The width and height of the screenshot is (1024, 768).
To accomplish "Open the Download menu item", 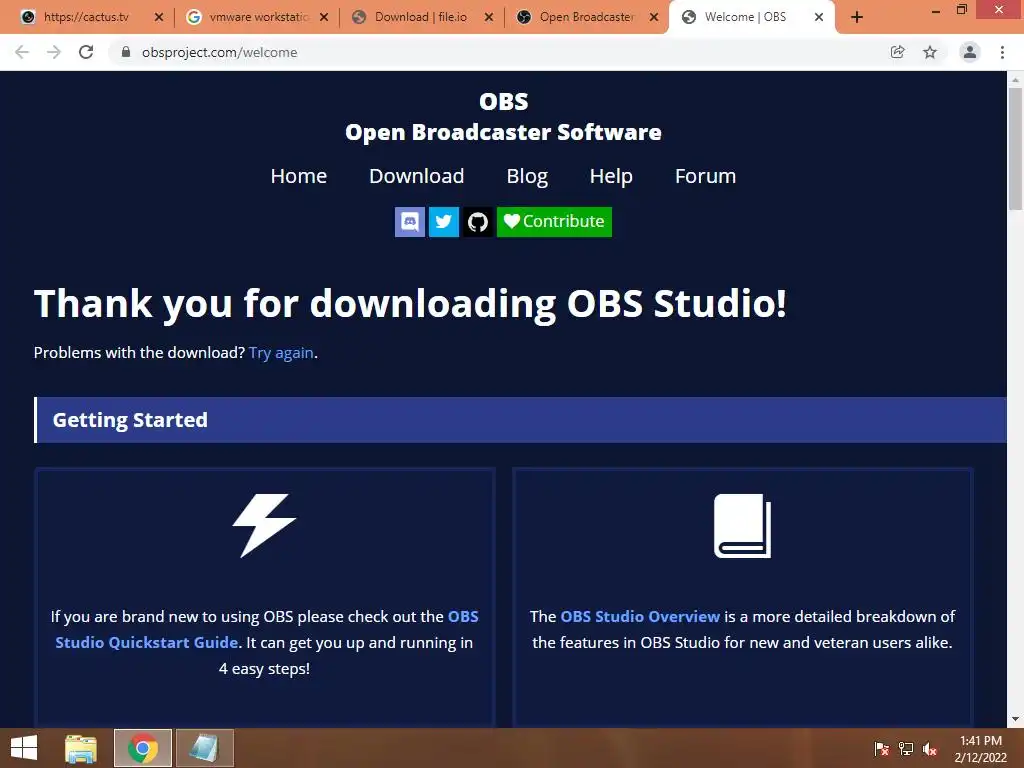I will (x=417, y=176).
